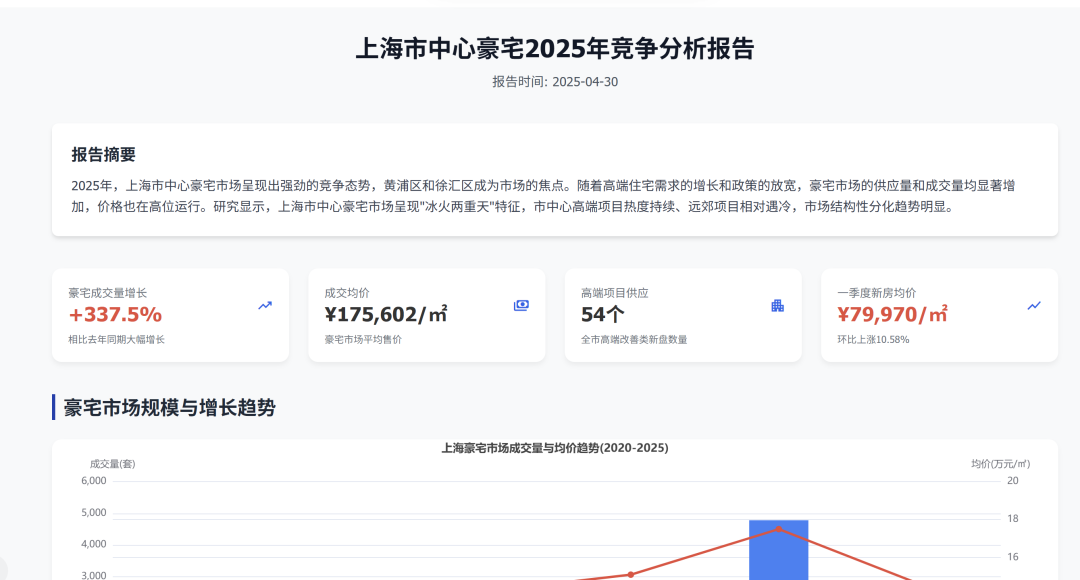
Task: Click the 6,000 left axis tick label
Action: click(x=94, y=481)
